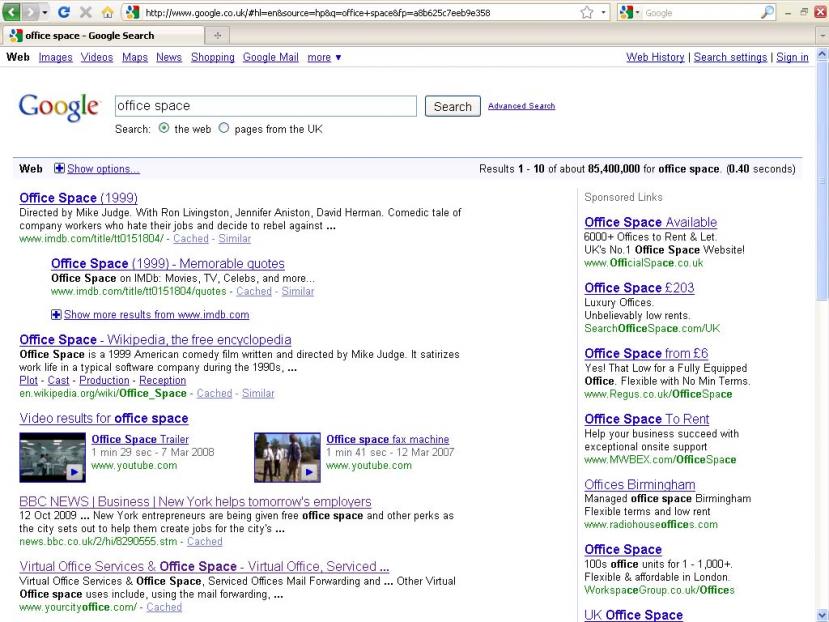Viewport: 829px width, 622px height.
Task: Open 'Office Space Trailer' video link
Action: pyautogui.click(x=140, y=440)
